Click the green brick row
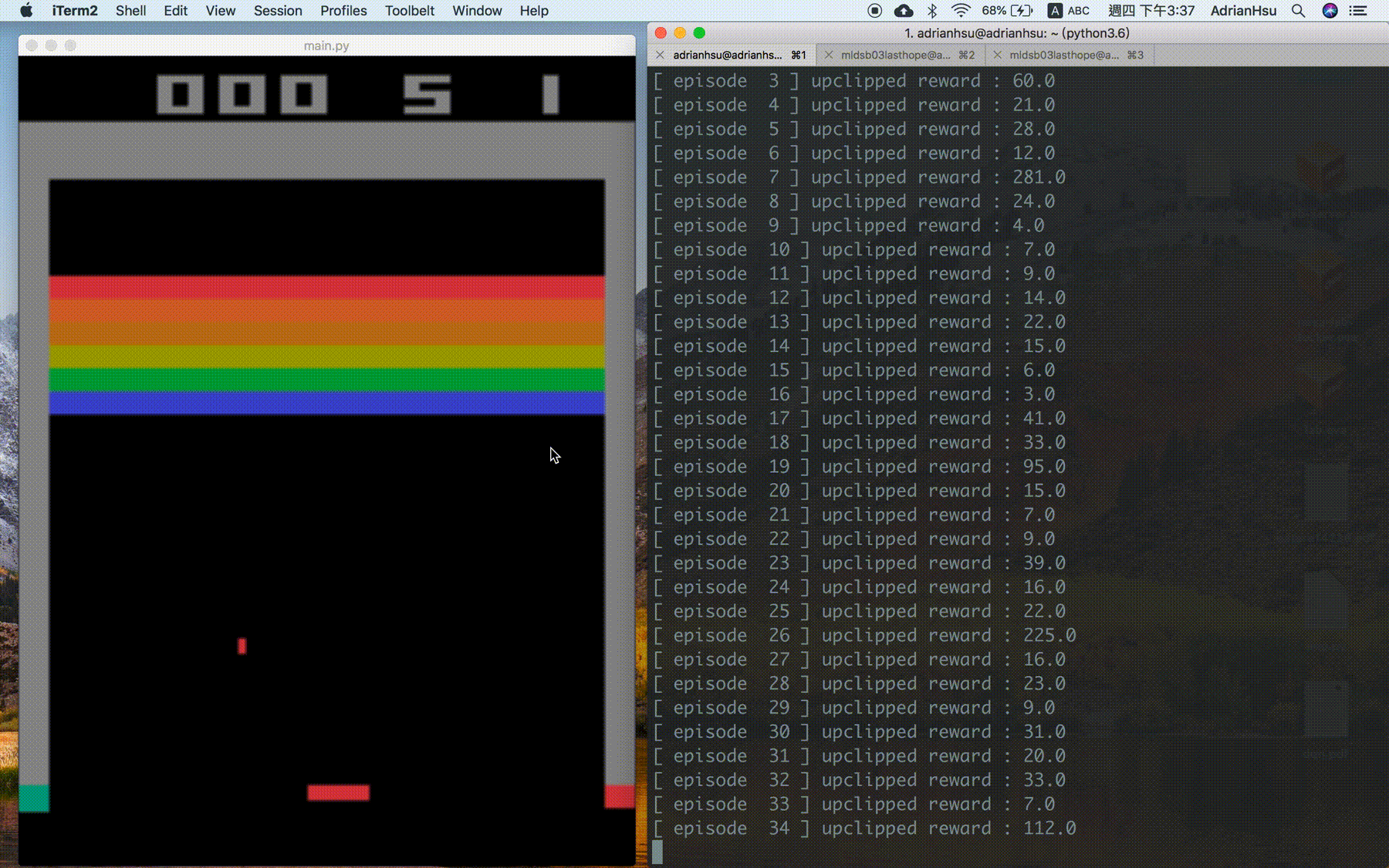 326,380
